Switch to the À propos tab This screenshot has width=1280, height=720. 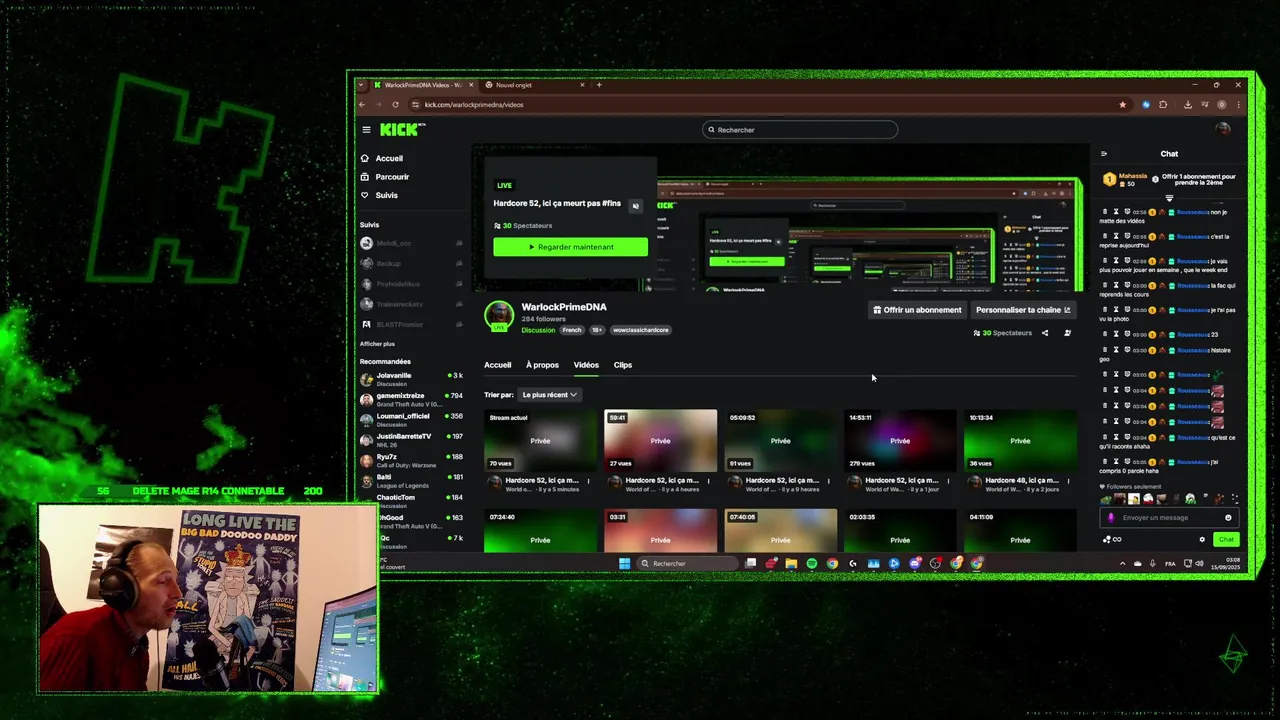pyautogui.click(x=542, y=365)
